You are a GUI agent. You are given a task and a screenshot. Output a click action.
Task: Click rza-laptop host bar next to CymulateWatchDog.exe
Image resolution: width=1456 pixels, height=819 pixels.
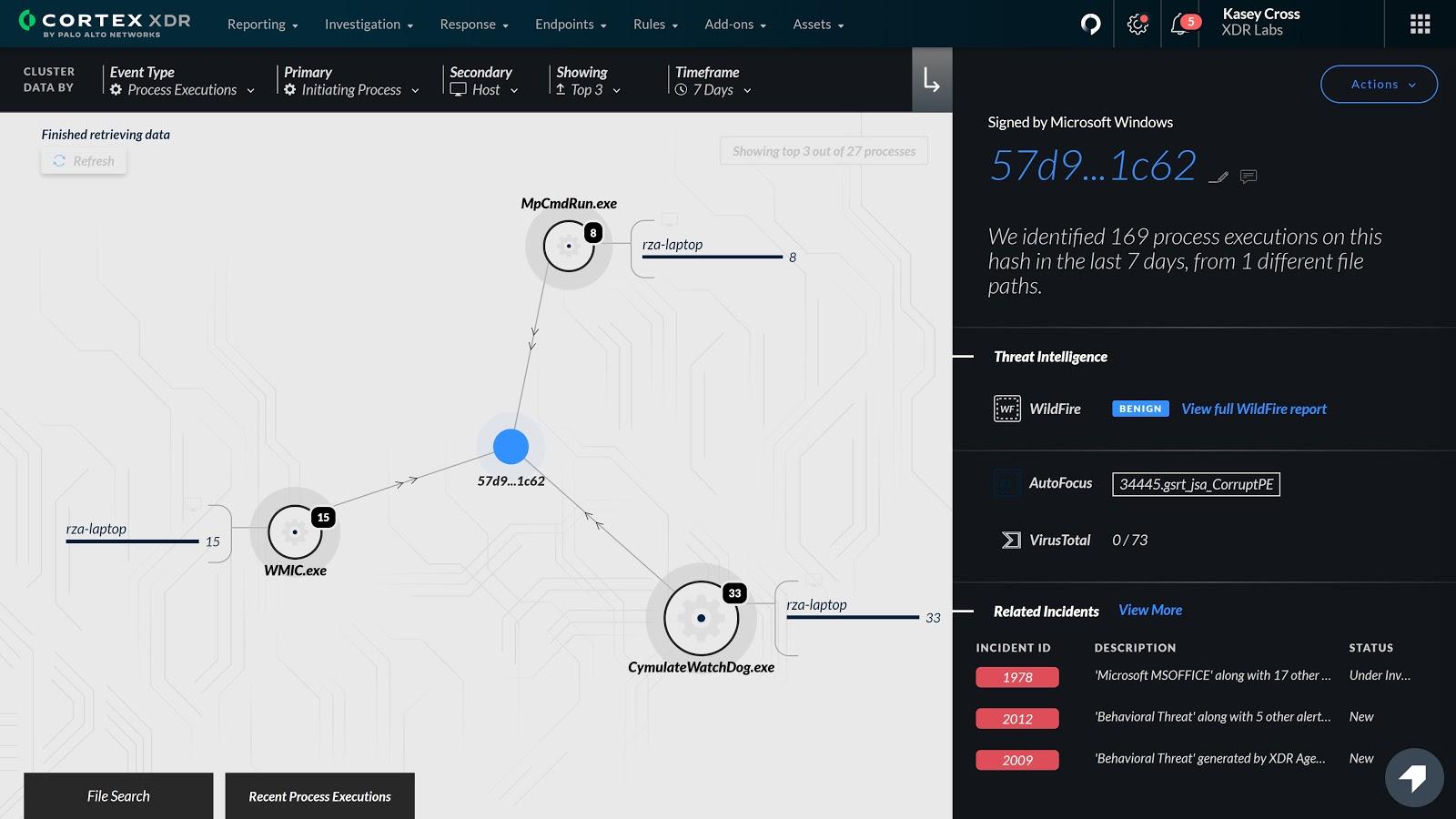(x=853, y=617)
